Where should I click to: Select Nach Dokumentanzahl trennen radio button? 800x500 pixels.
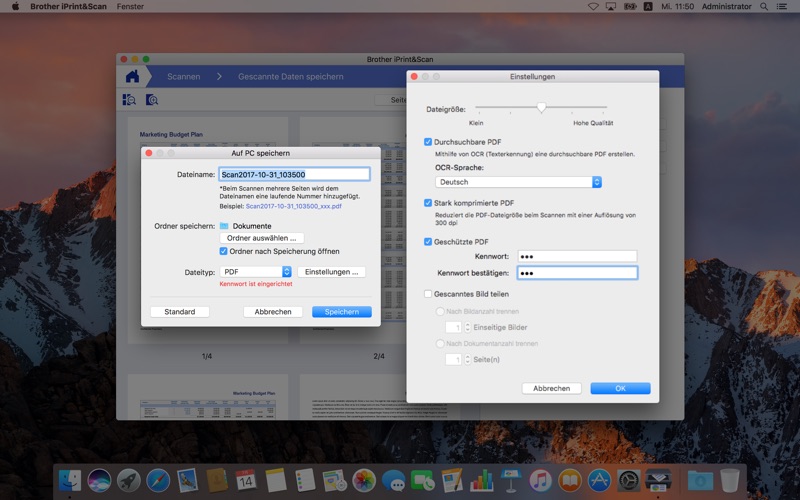440,343
